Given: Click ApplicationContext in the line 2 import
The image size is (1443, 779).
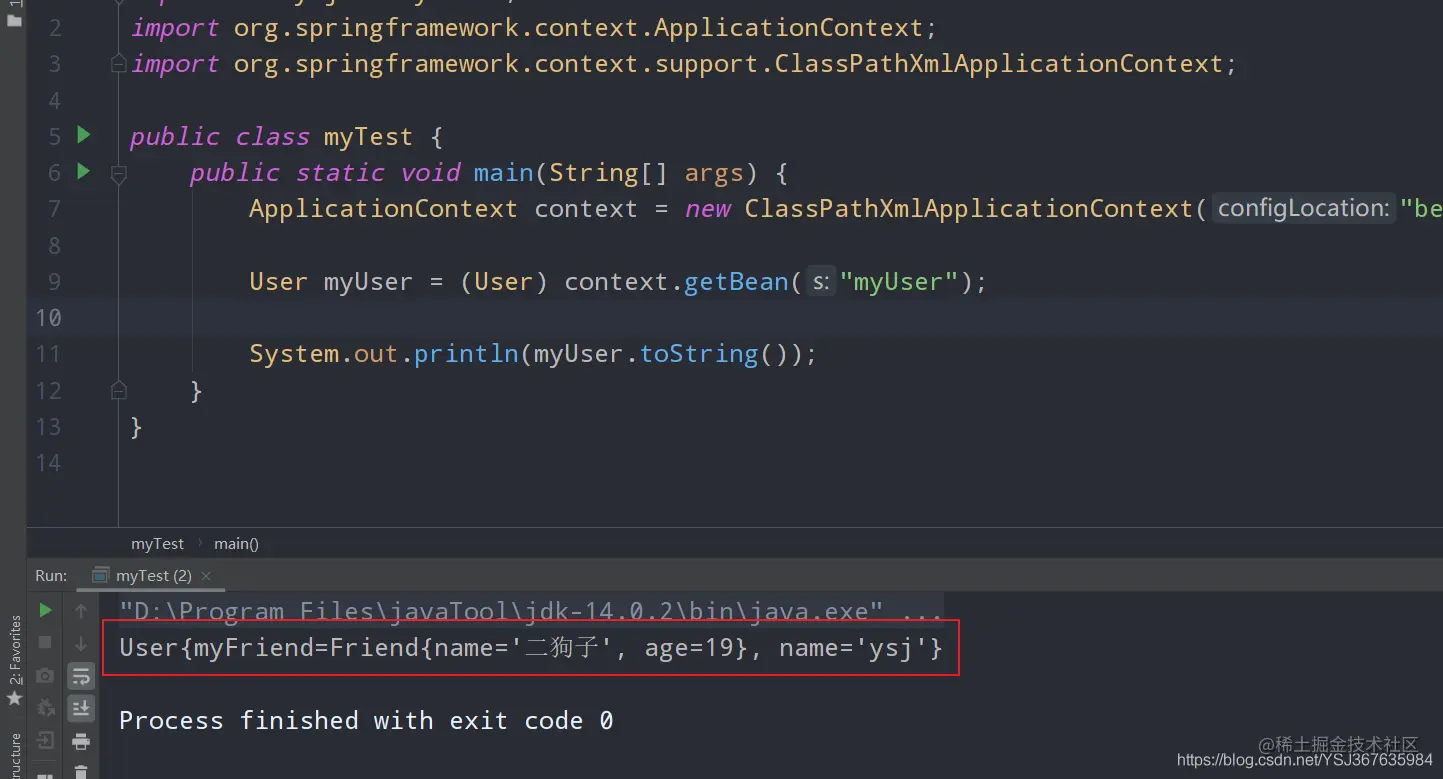Looking at the screenshot, I should click(x=788, y=28).
